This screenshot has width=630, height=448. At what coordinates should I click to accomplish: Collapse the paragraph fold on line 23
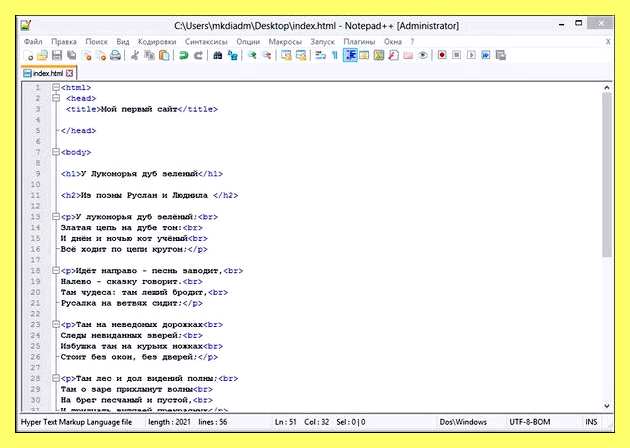[56, 324]
